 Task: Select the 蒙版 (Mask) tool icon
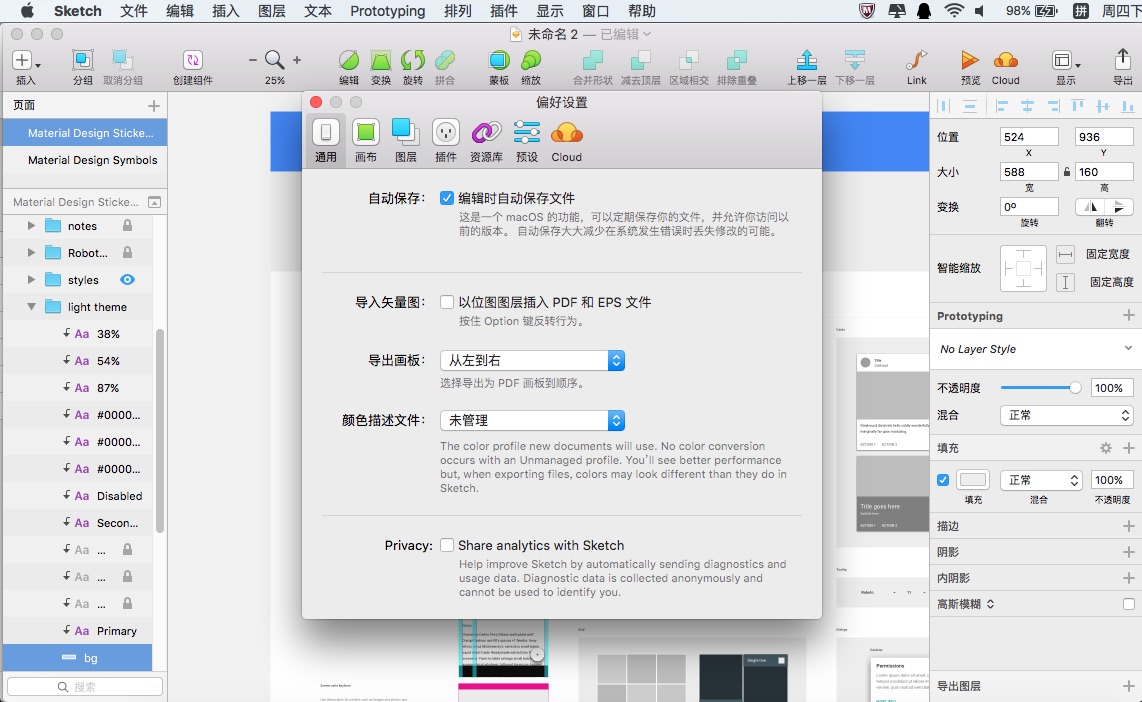click(497, 59)
